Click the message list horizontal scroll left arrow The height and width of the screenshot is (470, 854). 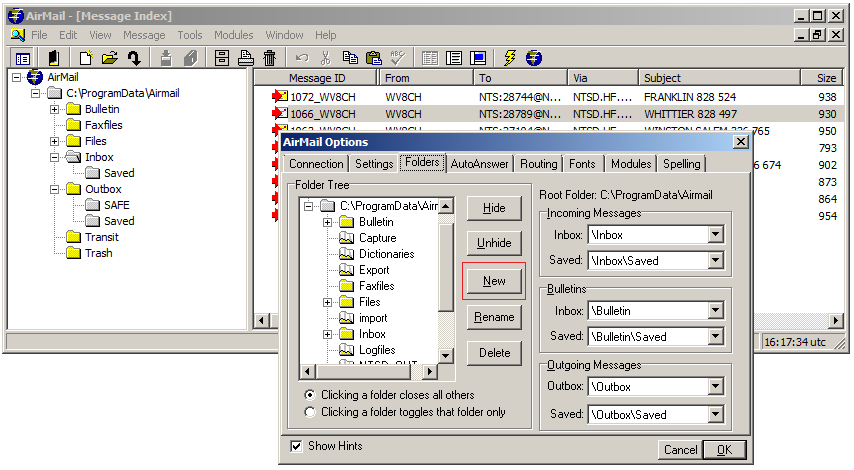(x=262, y=321)
